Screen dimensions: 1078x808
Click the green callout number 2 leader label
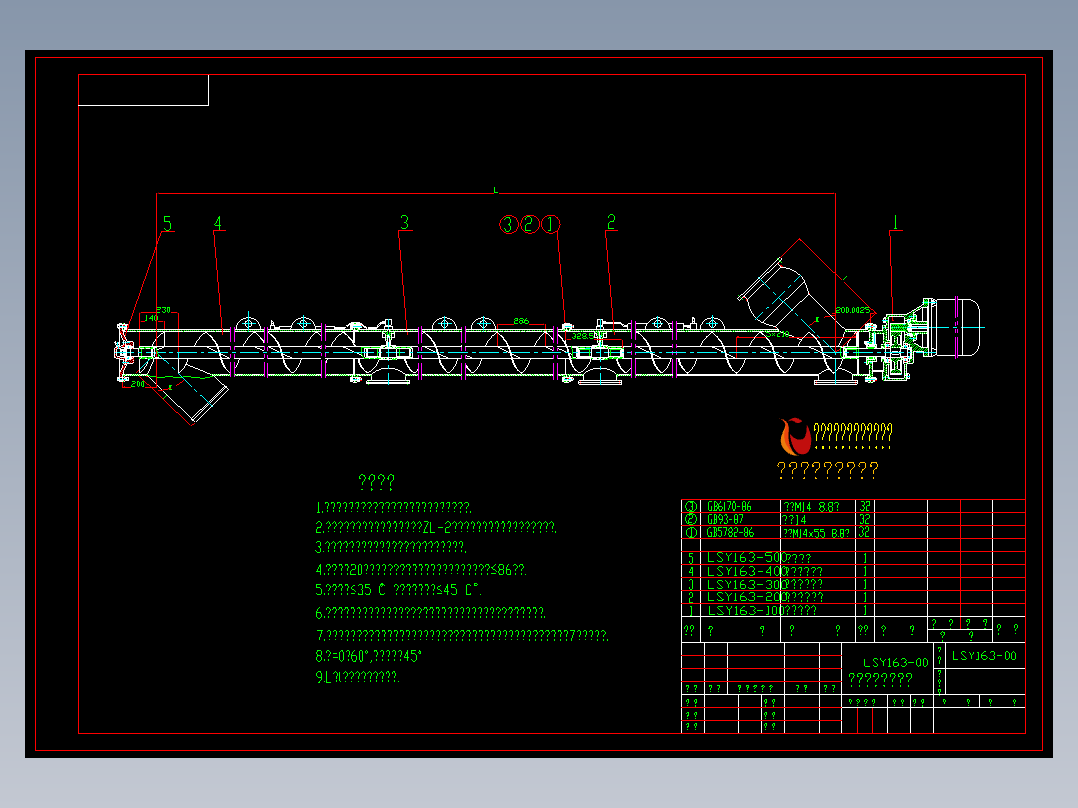pos(611,222)
